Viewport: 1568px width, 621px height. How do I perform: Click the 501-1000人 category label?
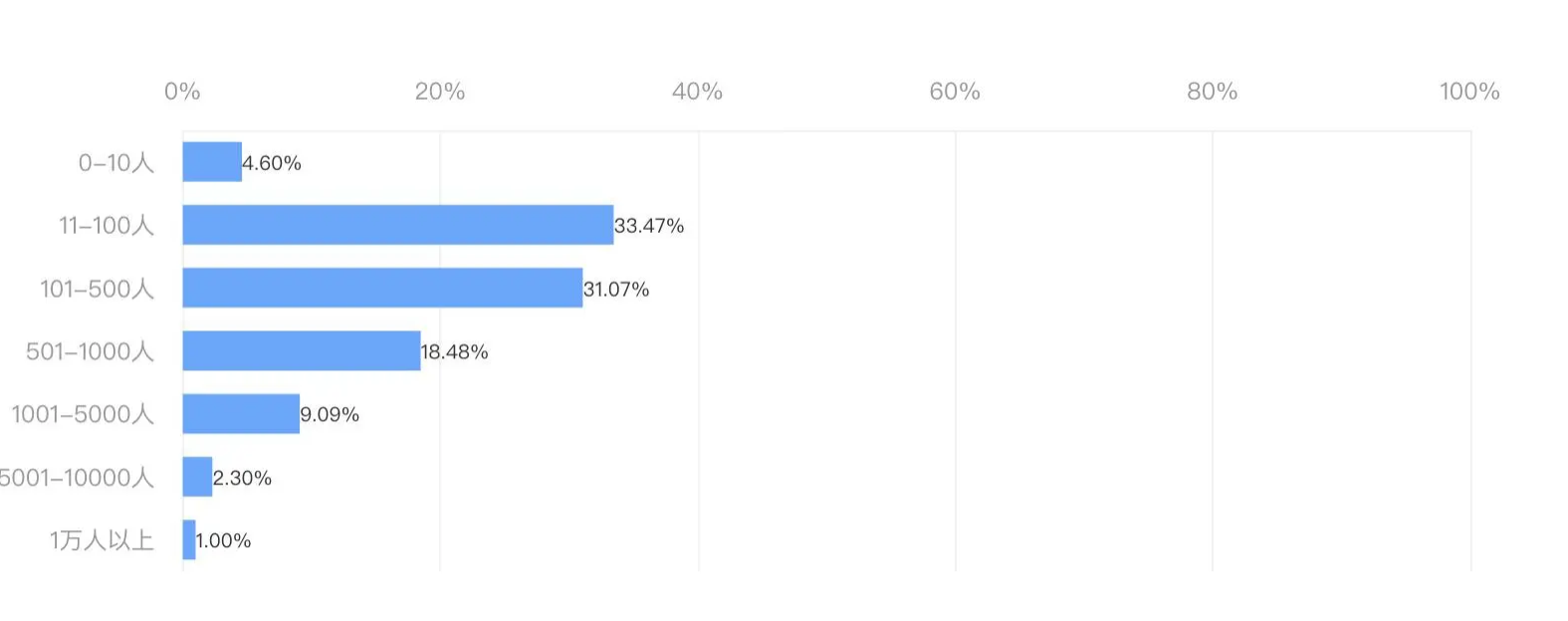pyautogui.click(x=90, y=351)
